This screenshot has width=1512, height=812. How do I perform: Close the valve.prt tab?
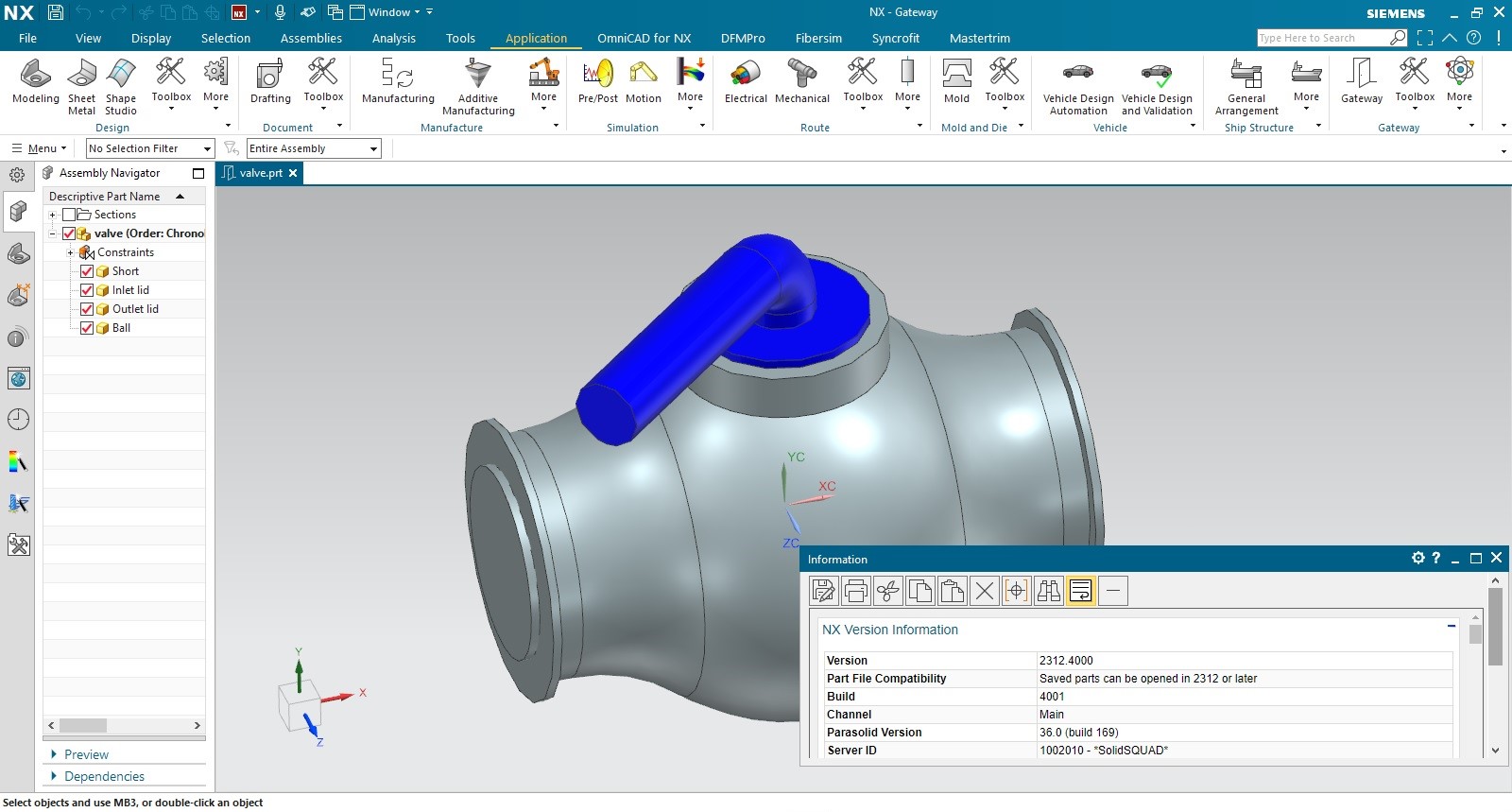[x=293, y=173]
